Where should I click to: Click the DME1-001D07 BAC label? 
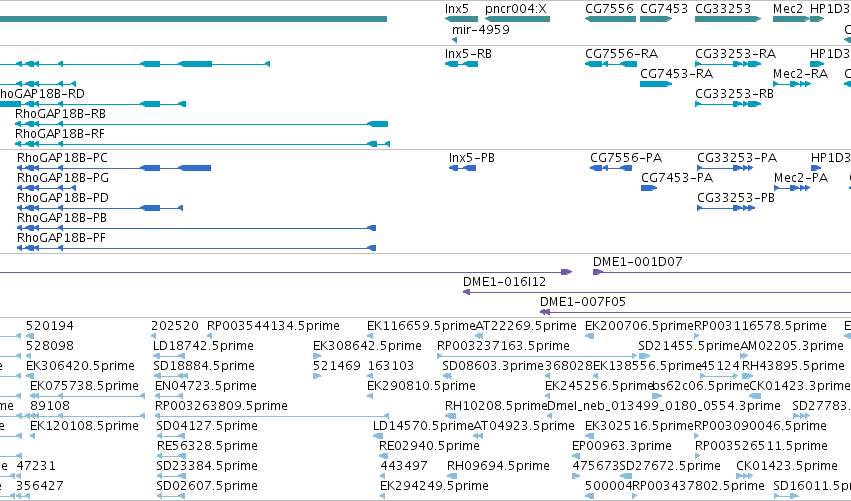(638, 262)
